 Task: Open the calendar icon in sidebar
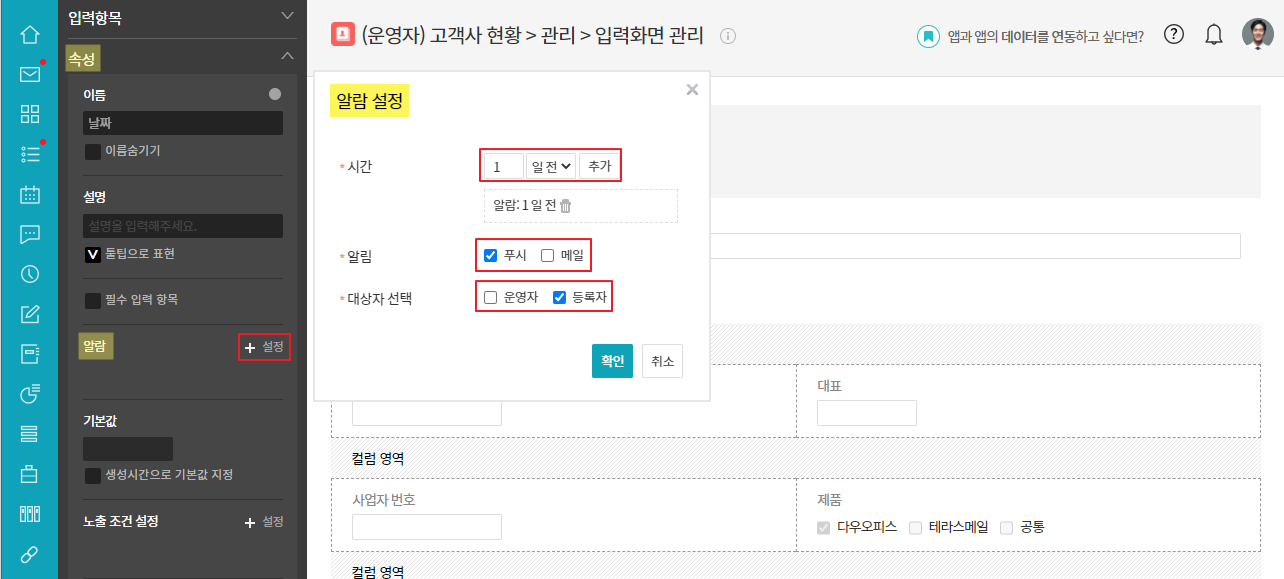click(x=30, y=194)
